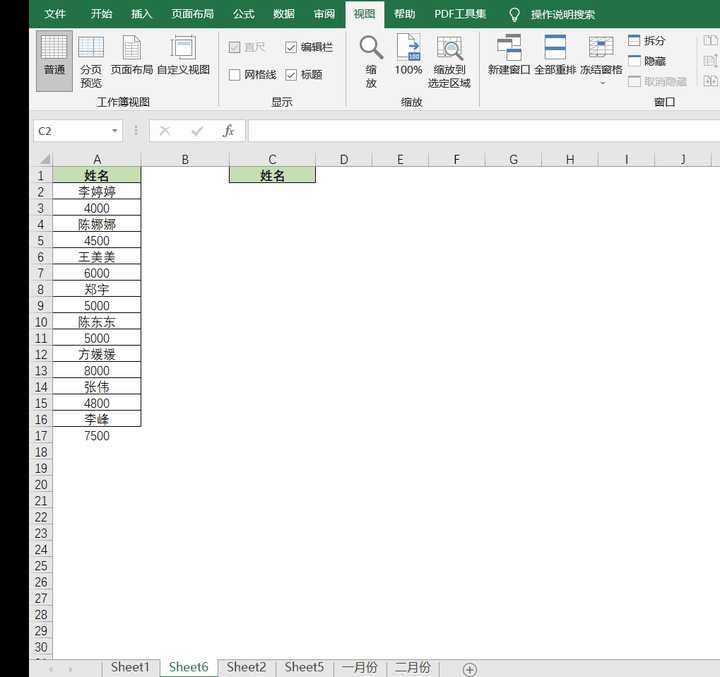This screenshot has height=677, width=720.
Task: Switch to the 二月份 sheet tab
Action: (413, 667)
